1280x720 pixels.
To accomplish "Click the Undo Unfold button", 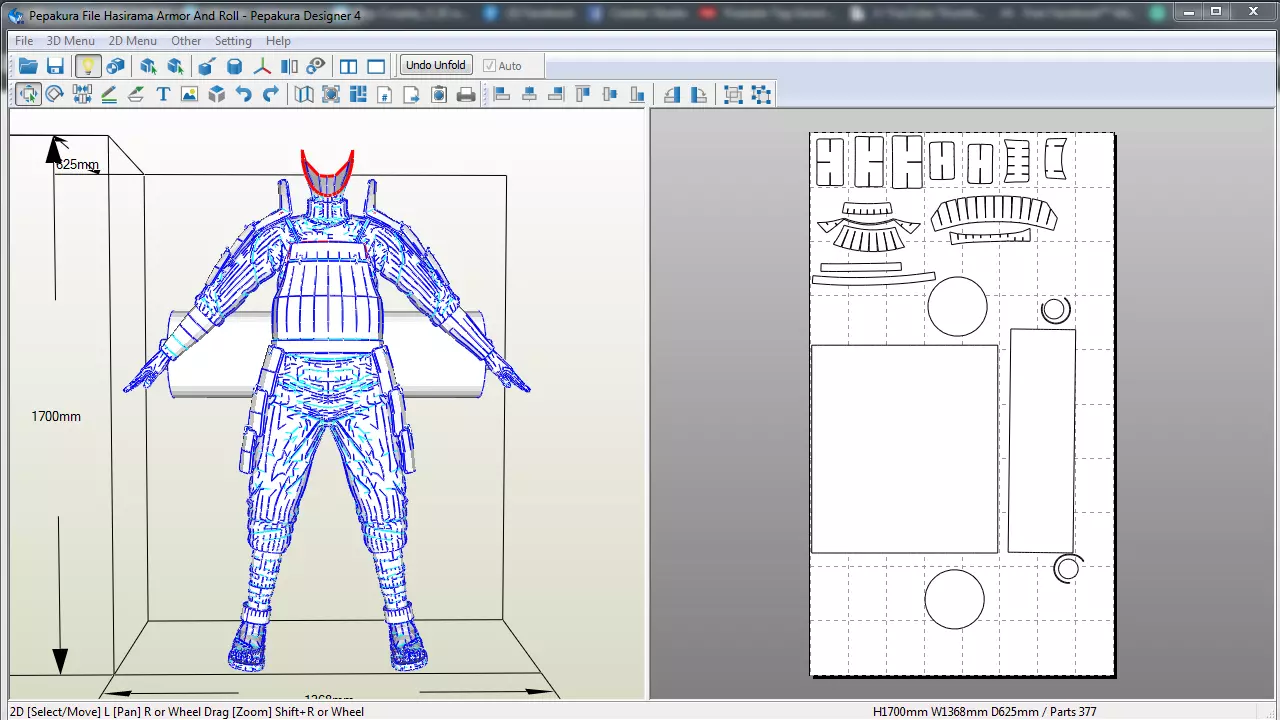I will pyautogui.click(x=435, y=65).
